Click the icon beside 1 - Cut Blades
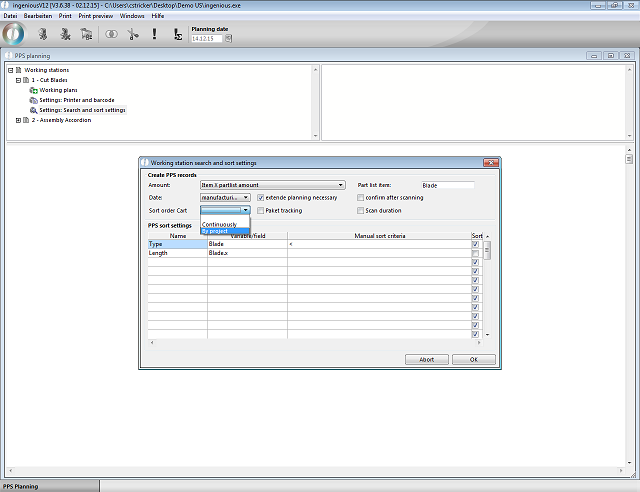The height and width of the screenshot is (492, 640). click(26, 80)
